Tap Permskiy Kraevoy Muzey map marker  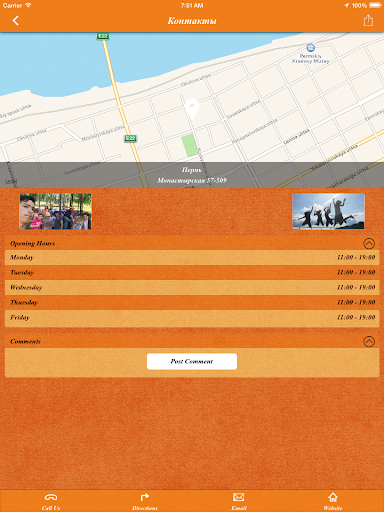(310, 48)
